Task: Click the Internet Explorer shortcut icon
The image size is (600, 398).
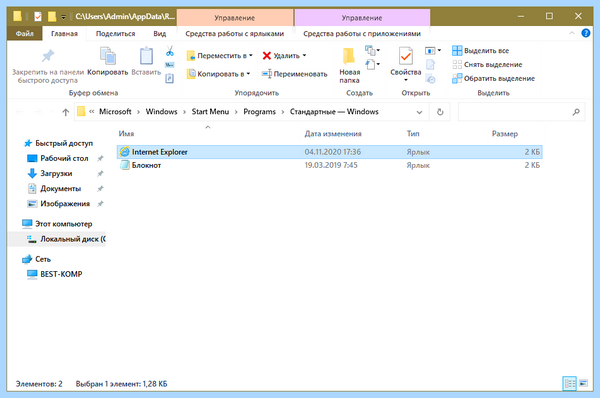Action: (x=125, y=152)
